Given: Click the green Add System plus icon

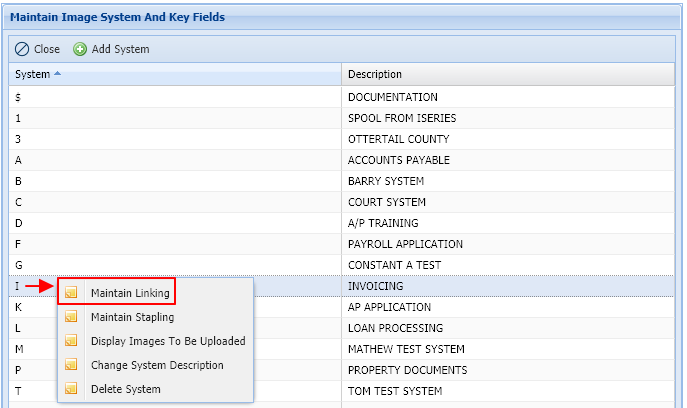Looking at the screenshot, I should pos(80,49).
